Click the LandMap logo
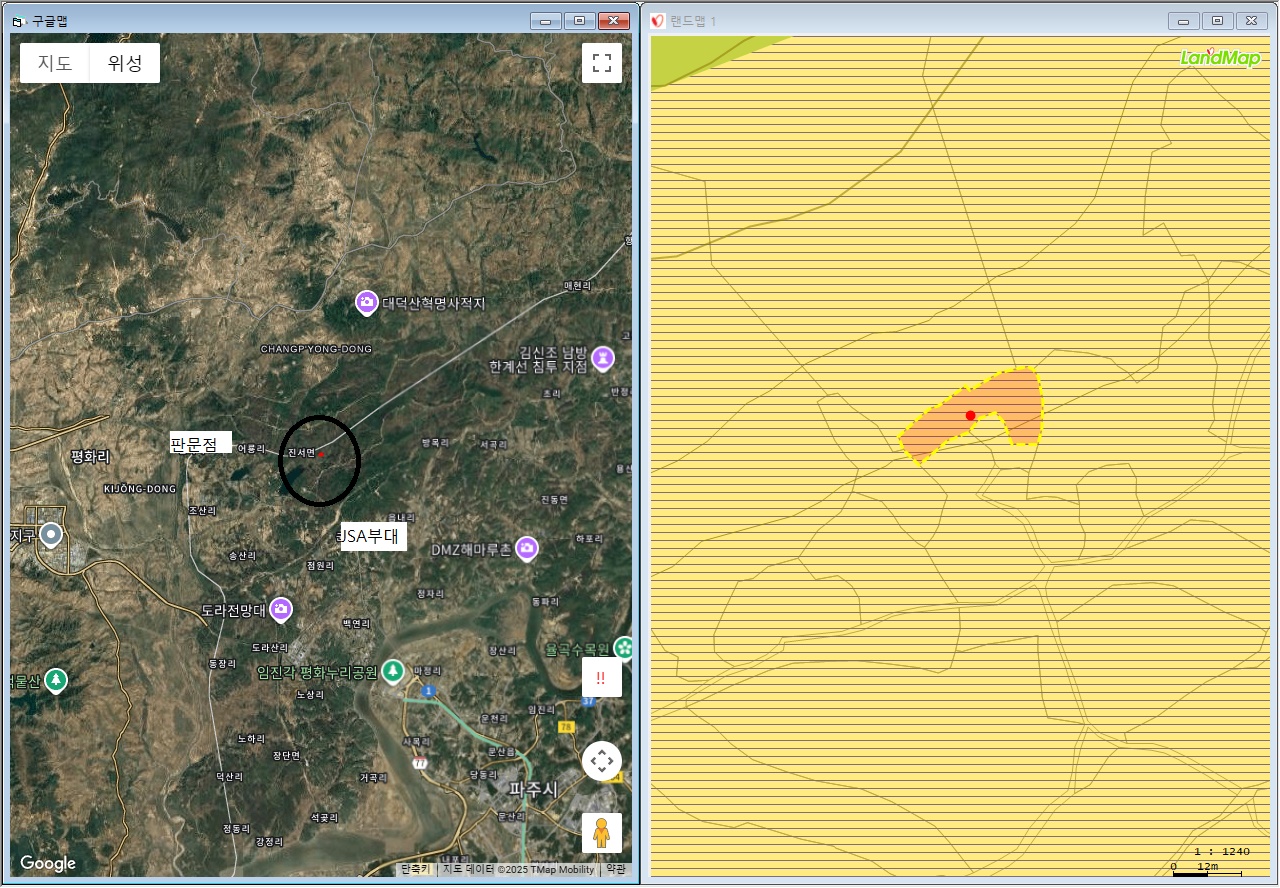The image size is (1280, 888). [x=1219, y=57]
